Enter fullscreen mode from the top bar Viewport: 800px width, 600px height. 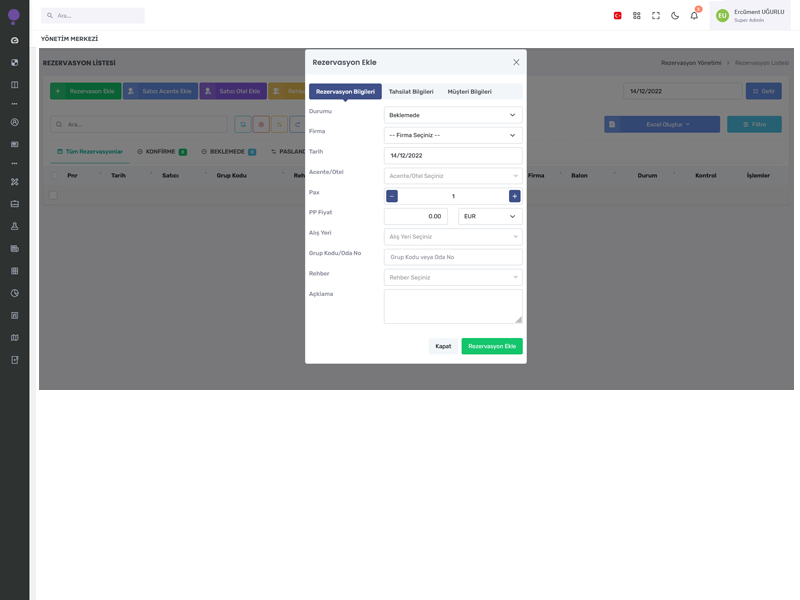[656, 16]
